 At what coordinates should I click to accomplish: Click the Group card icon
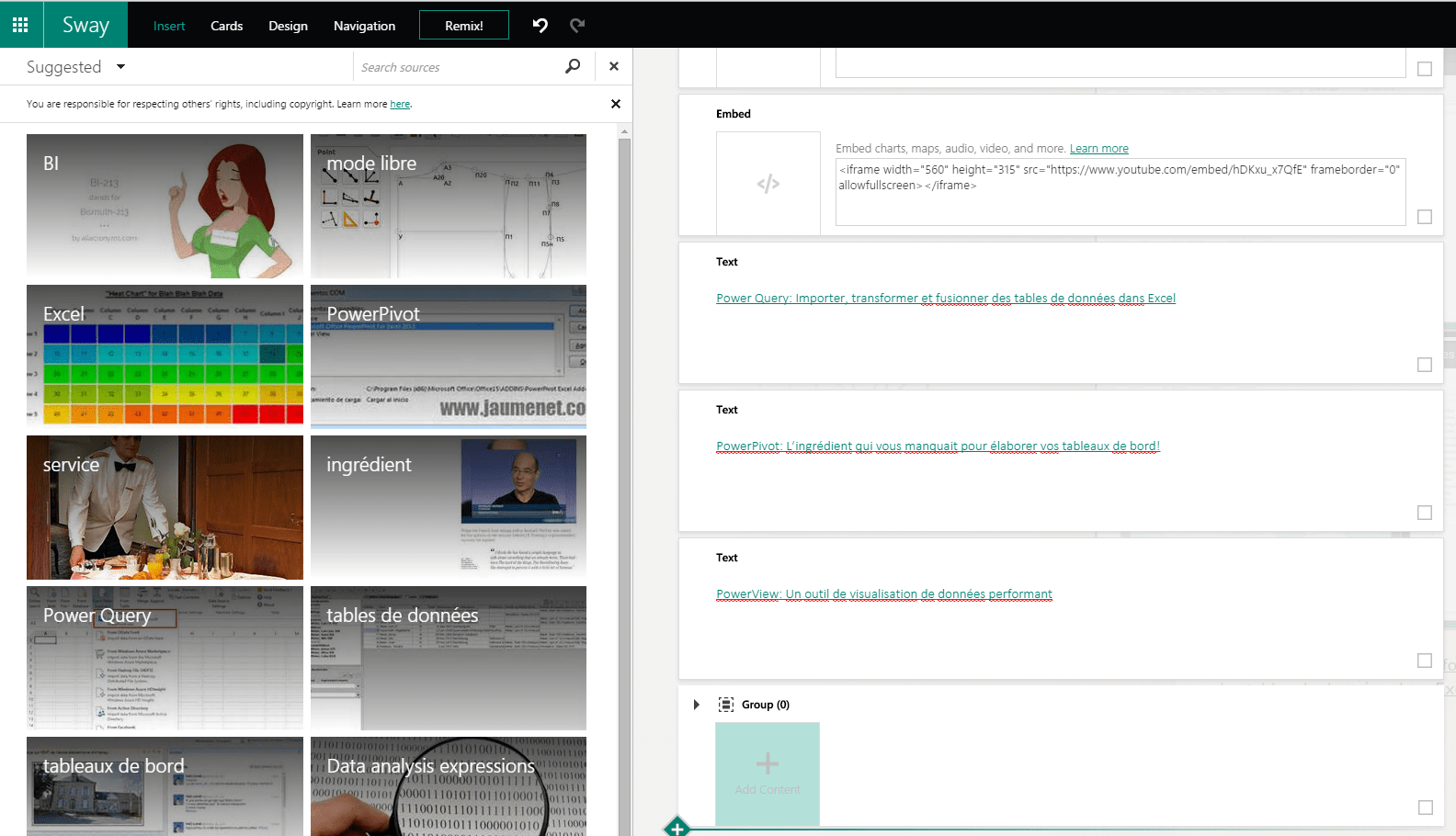726,705
